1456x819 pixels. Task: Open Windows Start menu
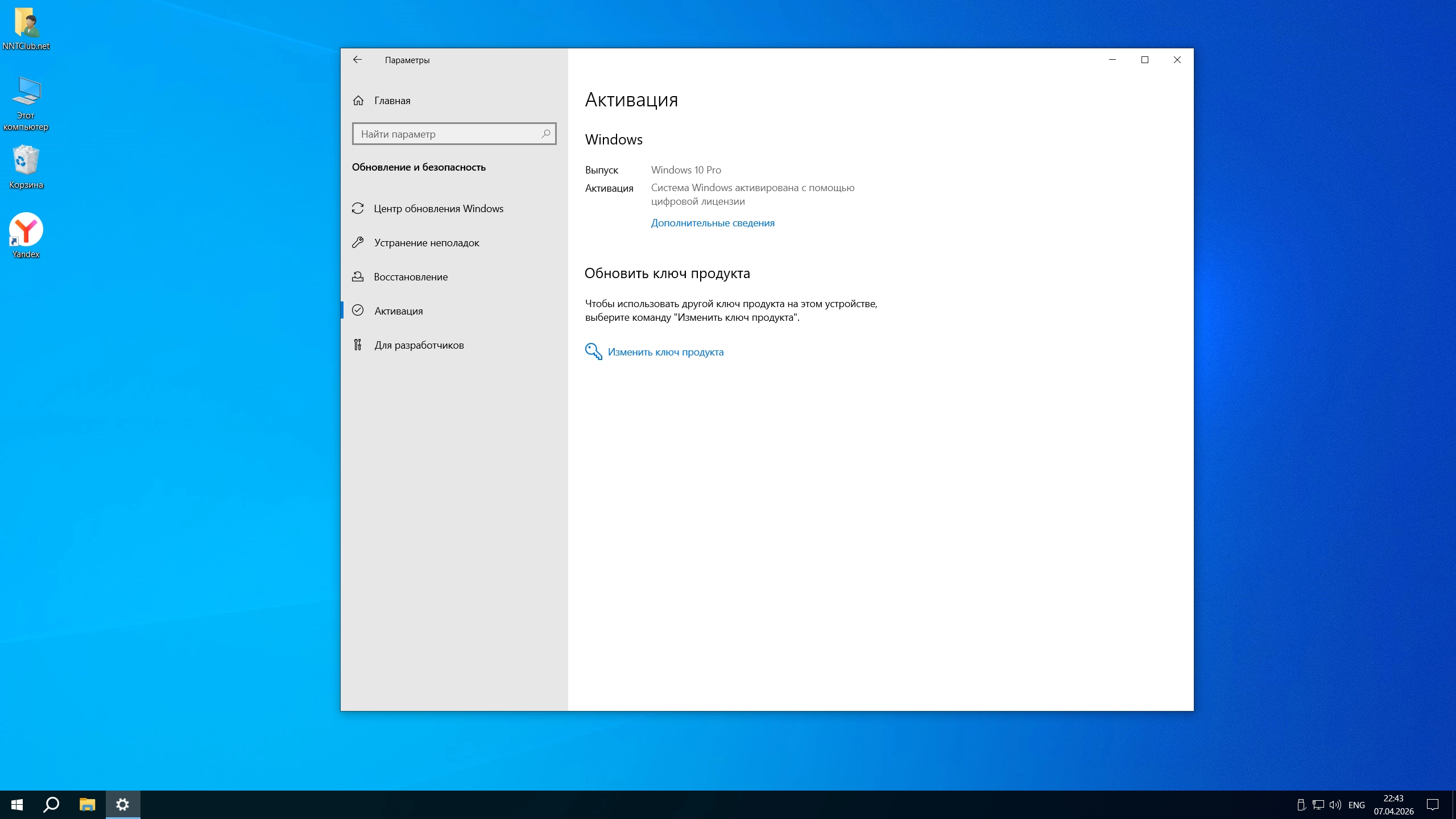tap(17, 805)
